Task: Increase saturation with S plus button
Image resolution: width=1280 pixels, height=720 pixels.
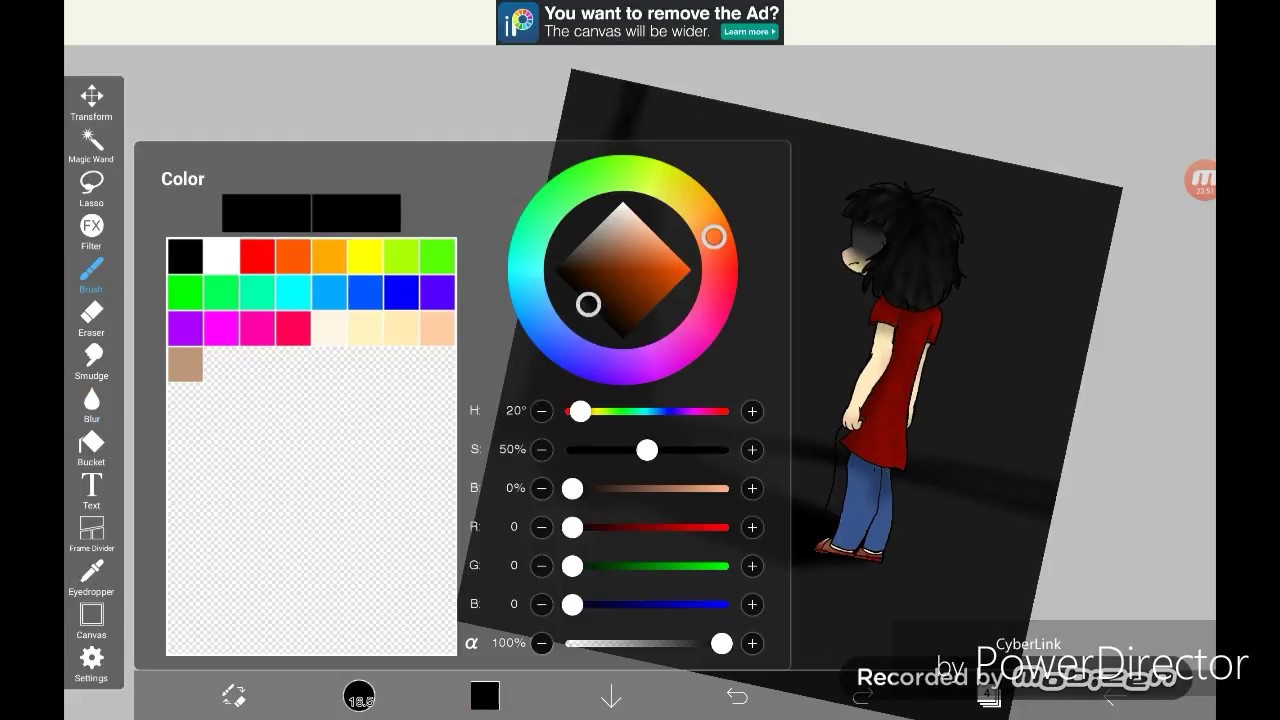Action: coord(752,450)
